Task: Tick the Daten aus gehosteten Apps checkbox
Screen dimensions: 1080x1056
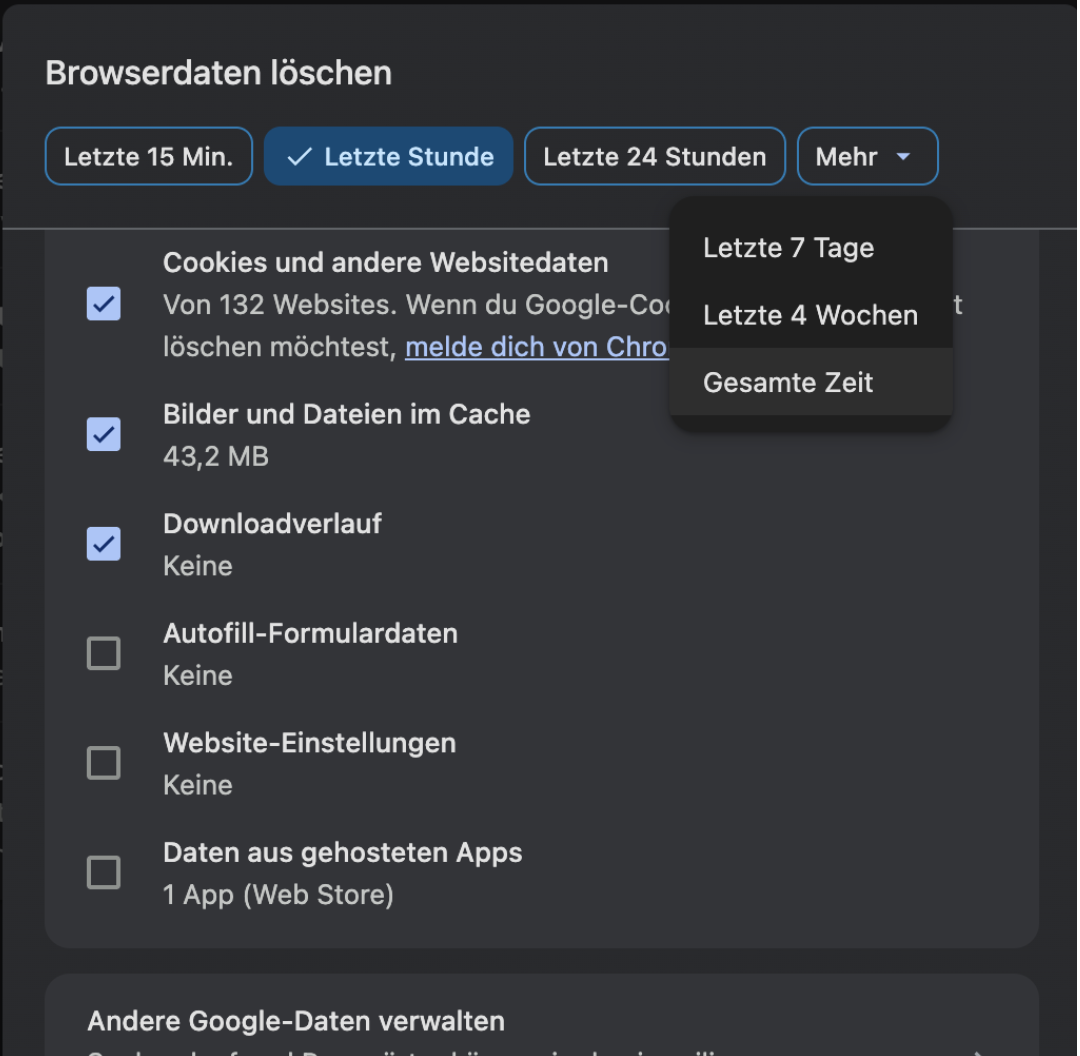Action: tap(104, 873)
